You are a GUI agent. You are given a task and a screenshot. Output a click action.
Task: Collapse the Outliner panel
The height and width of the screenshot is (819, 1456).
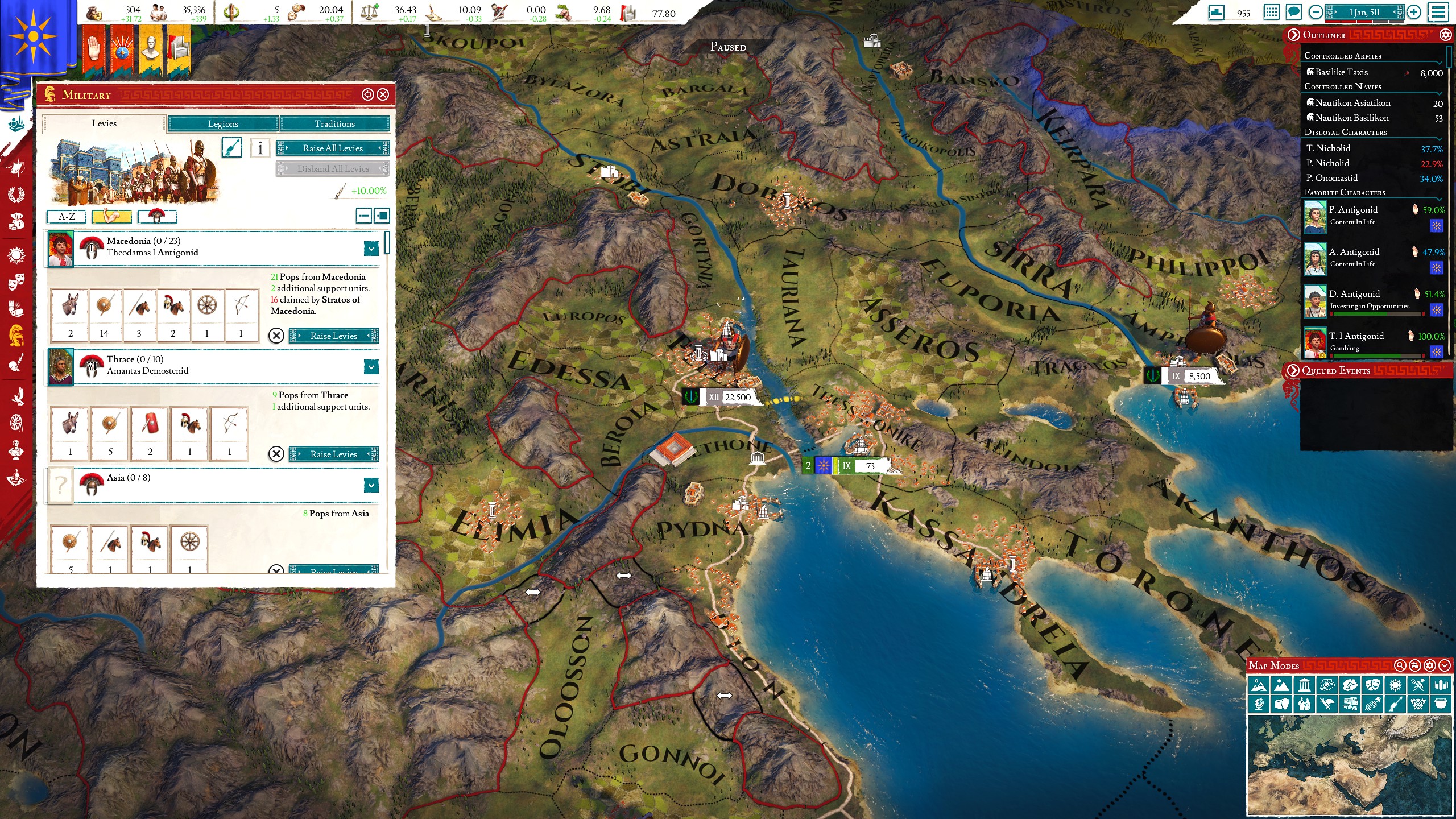point(1294,35)
